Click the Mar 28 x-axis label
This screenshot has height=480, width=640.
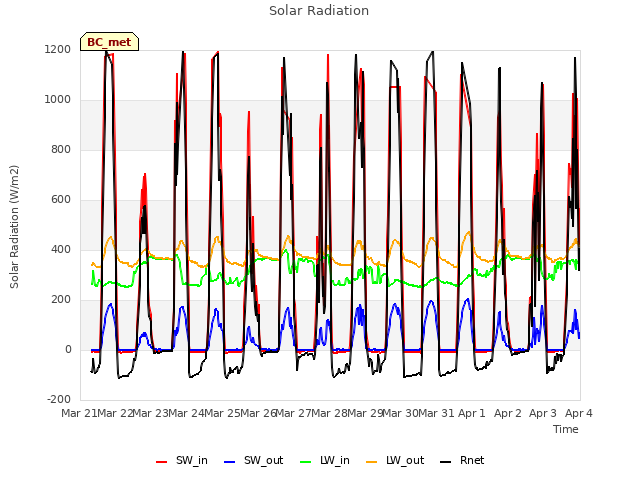pos(329,413)
